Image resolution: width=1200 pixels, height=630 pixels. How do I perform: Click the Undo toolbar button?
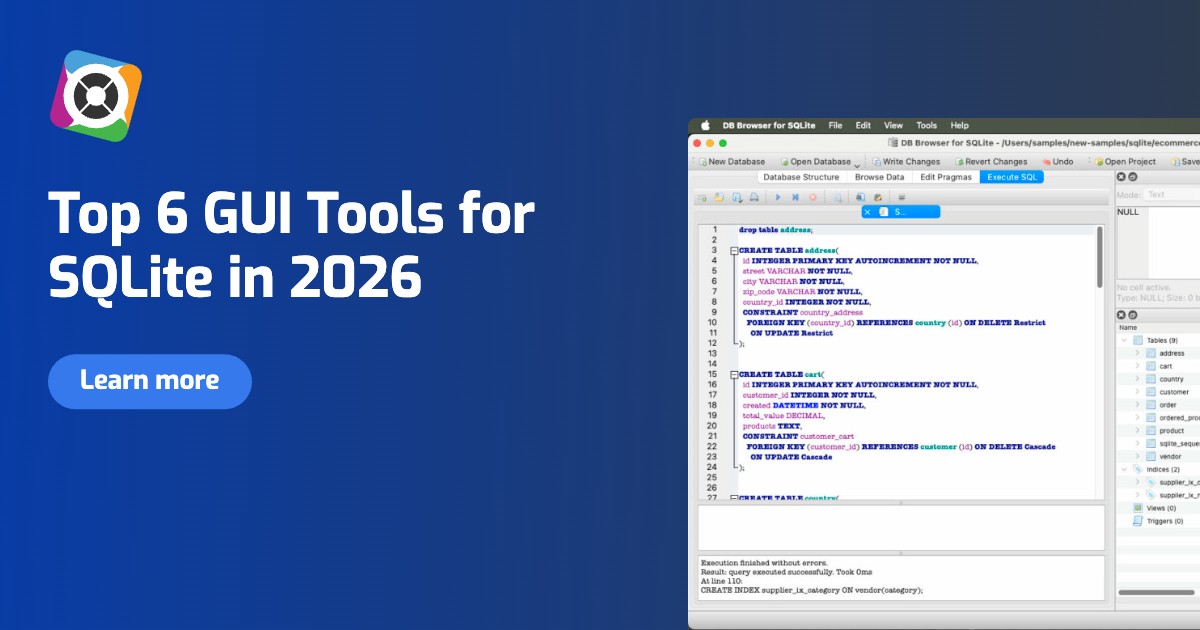[1058, 161]
